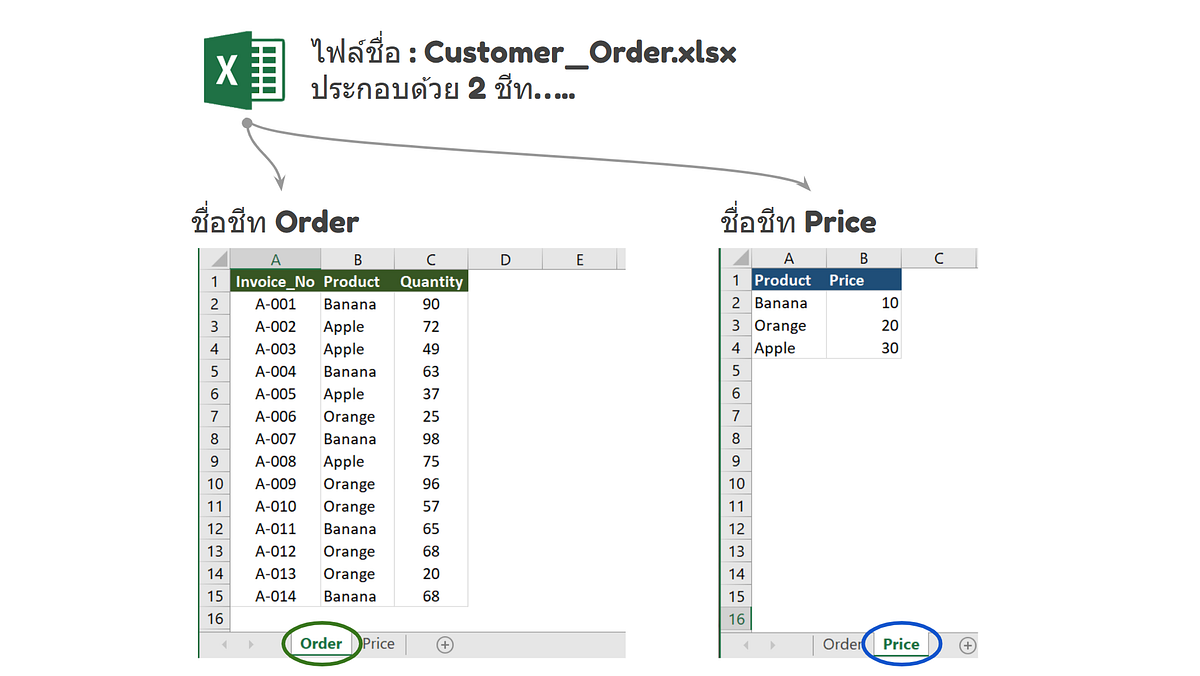
Task: Click the left sheet-scroll arrow in the Price window
Action: pyautogui.click(x=746, y=644)
